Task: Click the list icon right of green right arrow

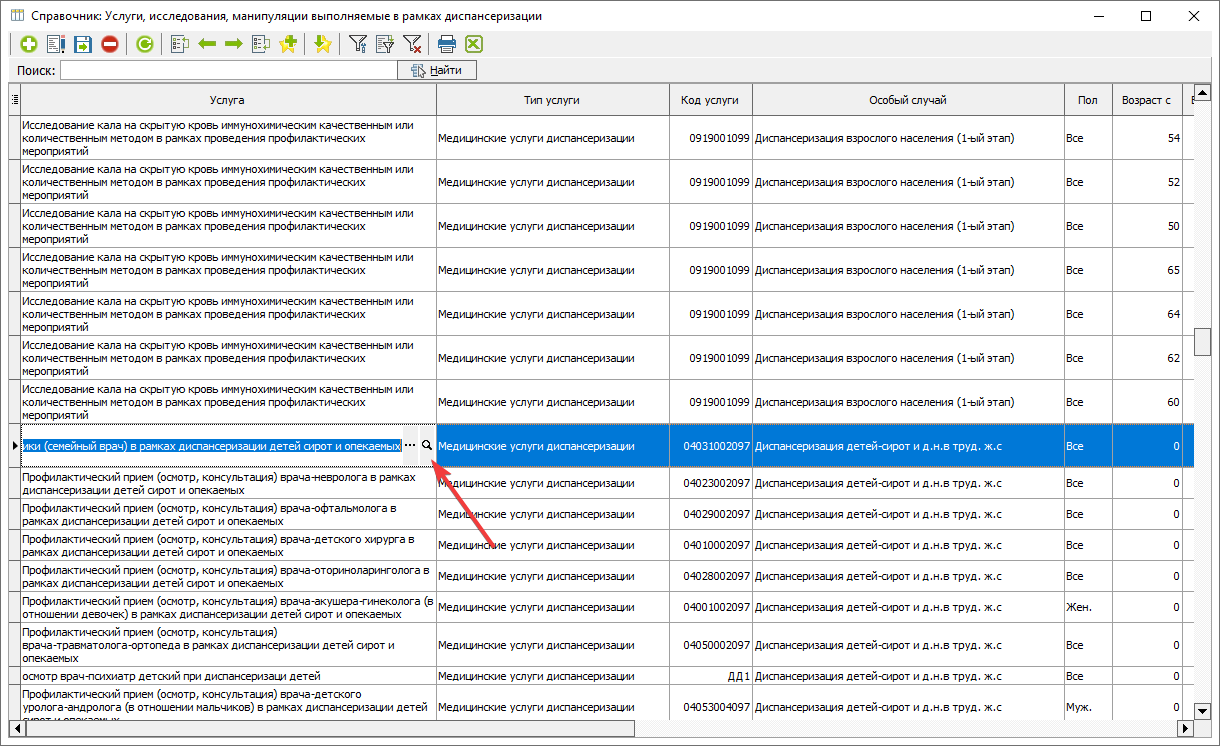Action: [x=261, y=44]
